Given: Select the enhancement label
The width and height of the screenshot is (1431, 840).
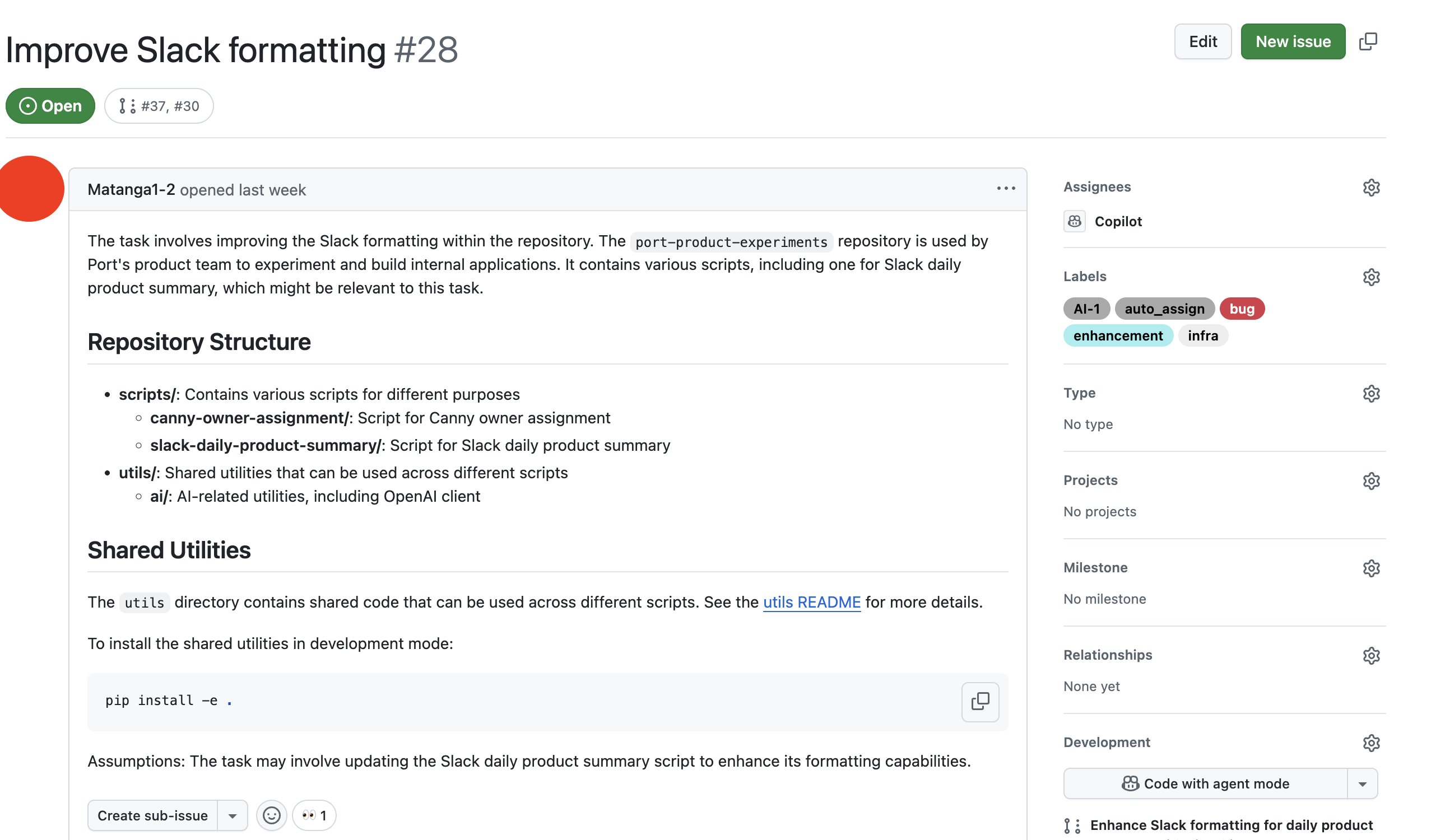Looking at the screenshot, I should (1118, 336).
